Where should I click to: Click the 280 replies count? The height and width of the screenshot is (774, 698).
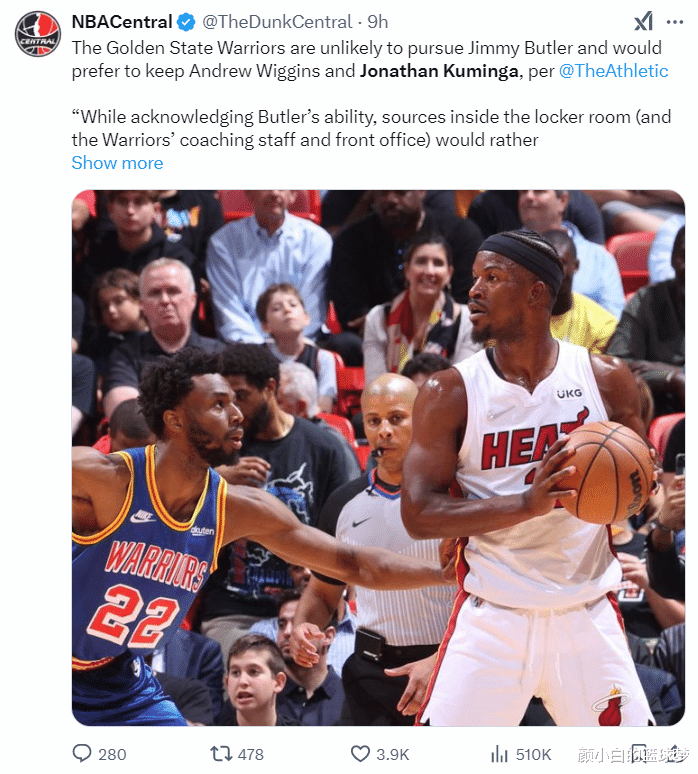112,754
